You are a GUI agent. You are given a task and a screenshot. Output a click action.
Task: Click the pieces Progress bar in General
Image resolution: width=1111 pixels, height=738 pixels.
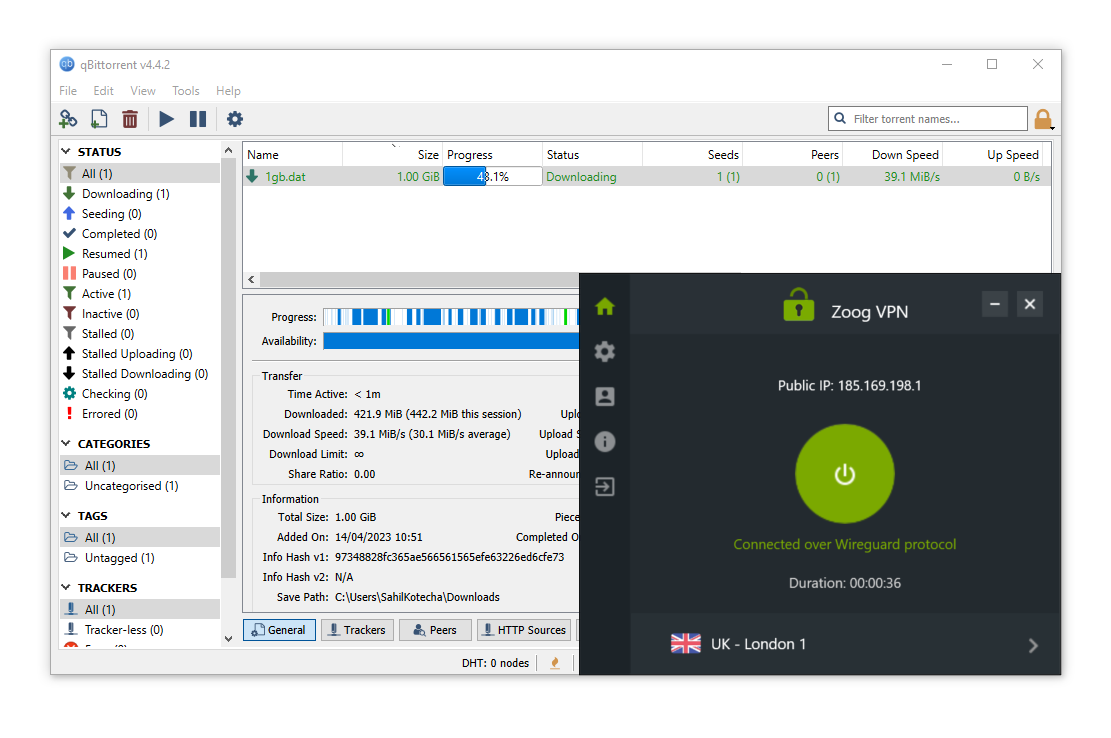coord(451,317)
